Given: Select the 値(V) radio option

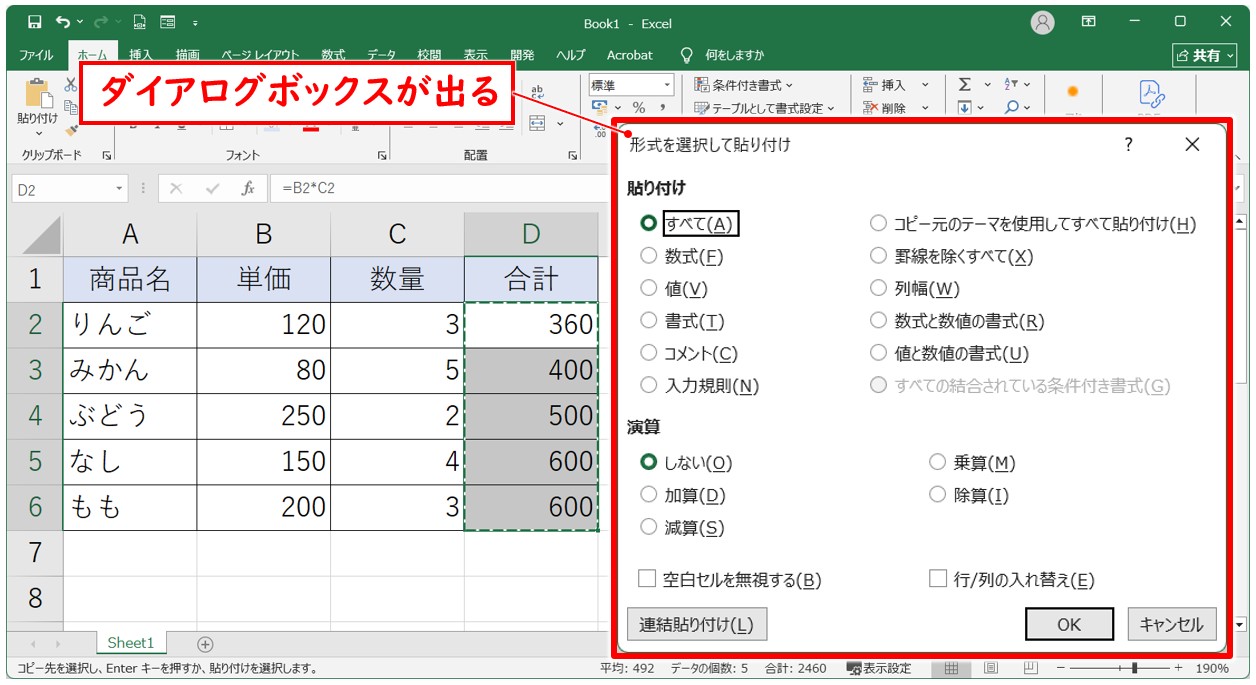Looking at the screenshot, I should tap(648, 288).
